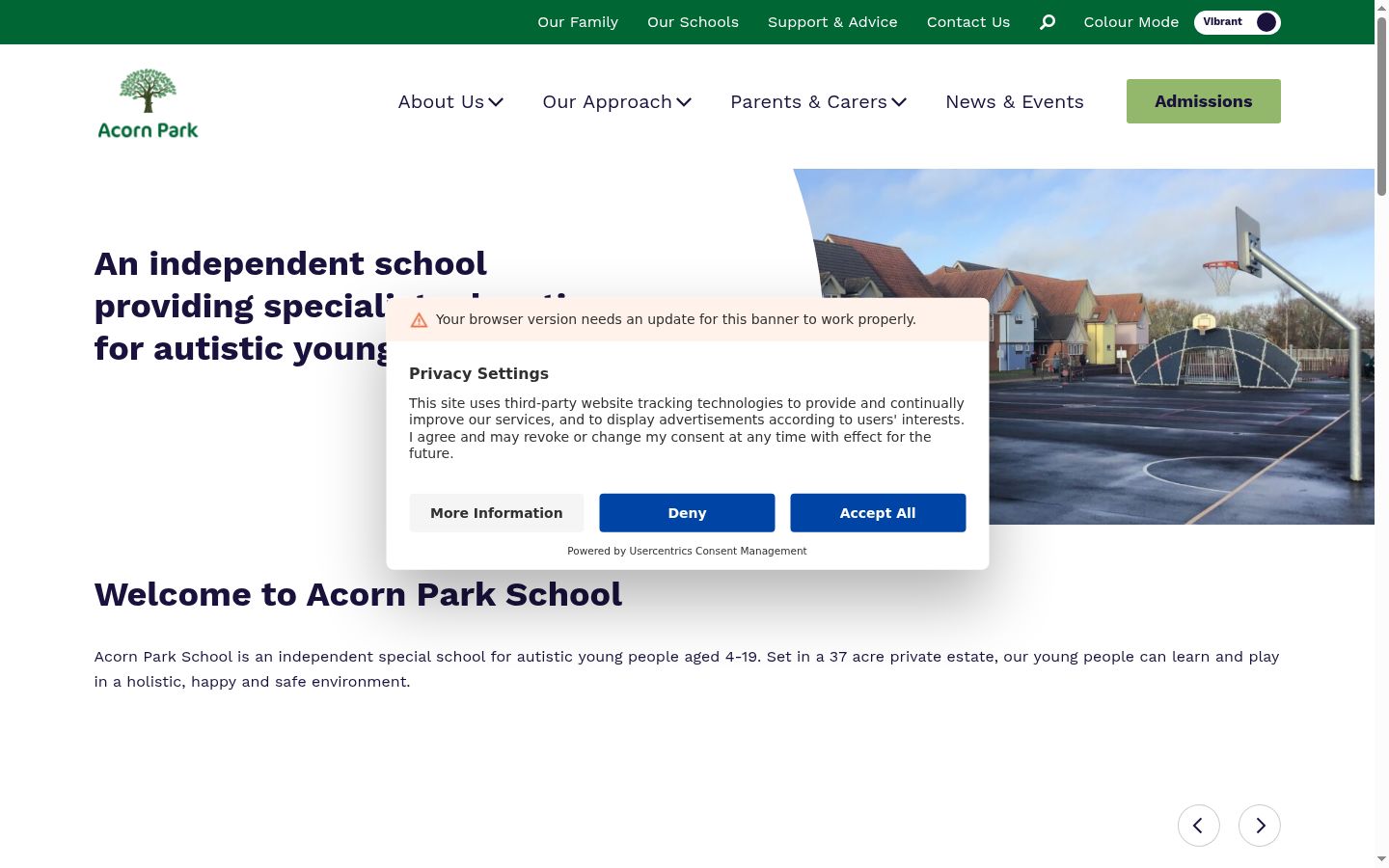Viewport: 1389px width, 868px height.
Task: Click the page vertical scrollbar thumb
Action: [1381, 106]
